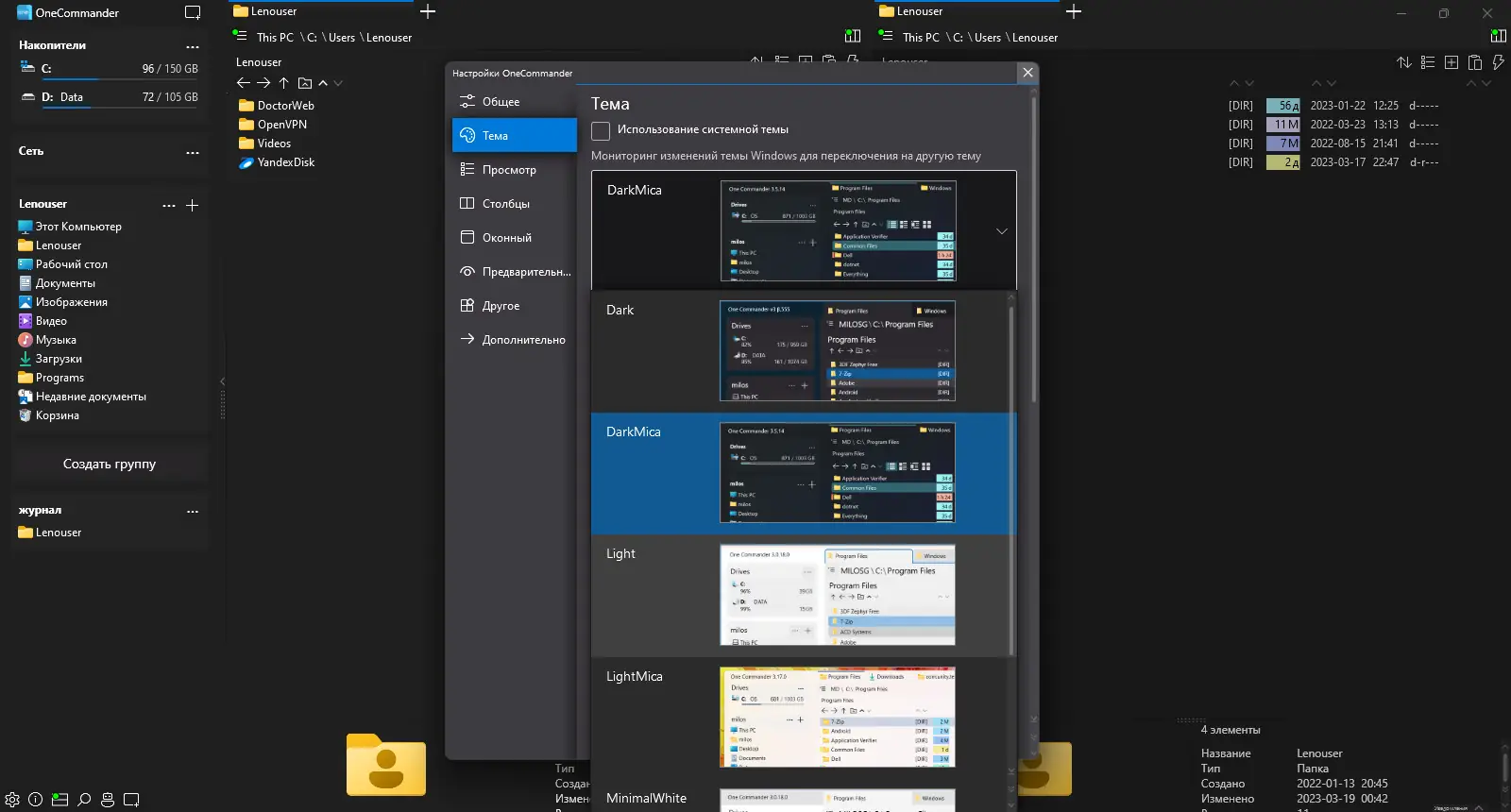Screen dimensions: 1511x812
Task: Enable use system theme checkbox
Action: (x=601, y=130)
